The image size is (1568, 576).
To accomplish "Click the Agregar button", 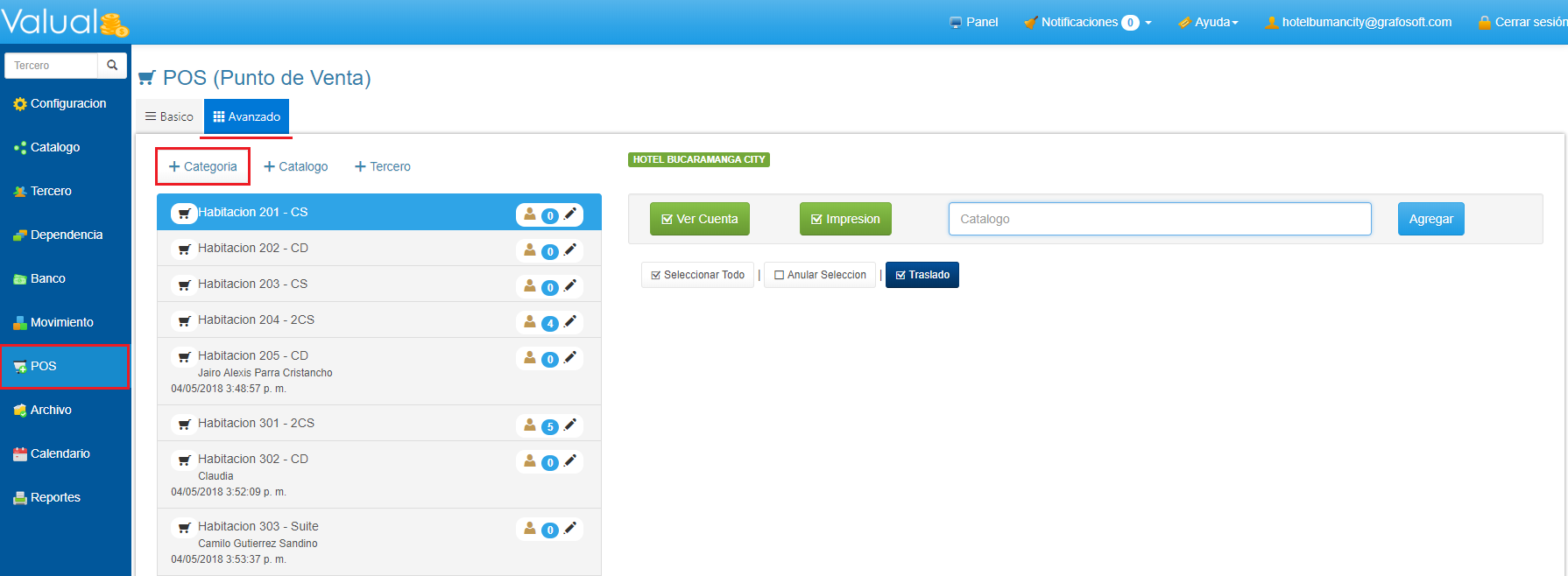I will (x=1430, y=219).
